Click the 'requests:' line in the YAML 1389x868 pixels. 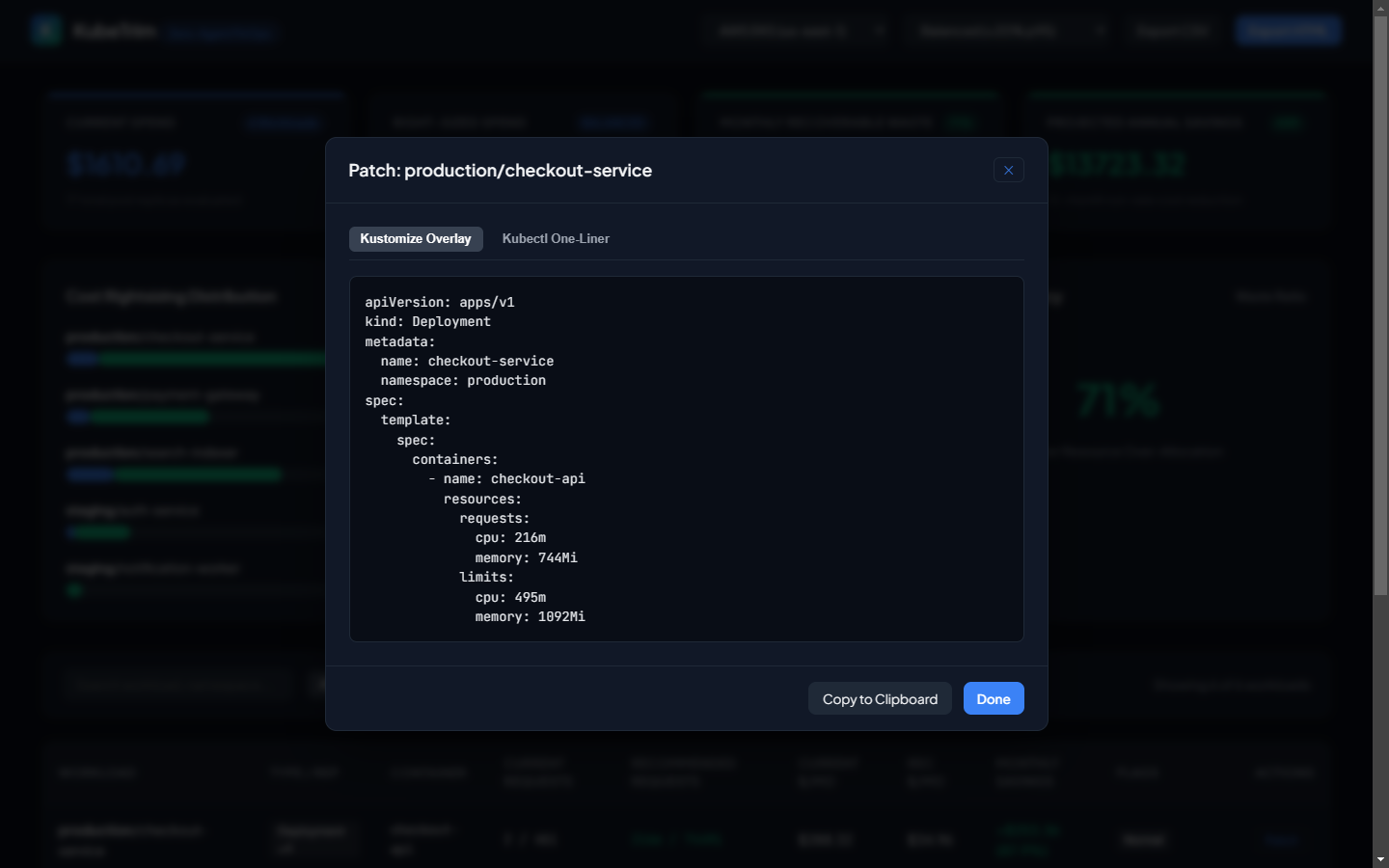(494, 518)
